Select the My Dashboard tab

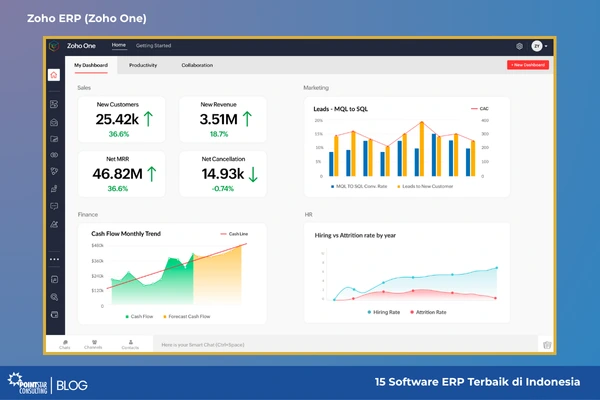coord(91,65)
